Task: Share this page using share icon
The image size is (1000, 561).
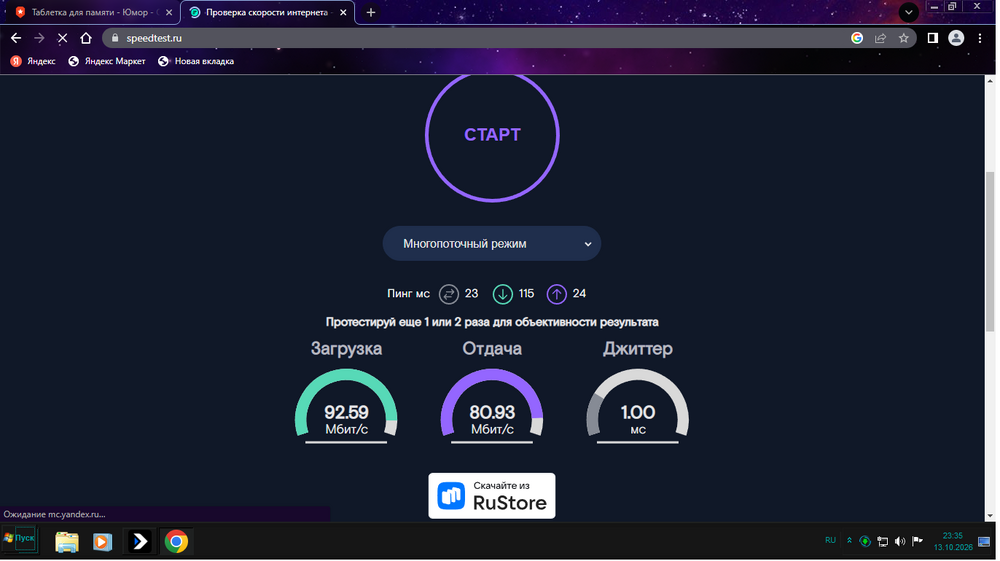Action: pyautogui.click(x=881, y=38)
